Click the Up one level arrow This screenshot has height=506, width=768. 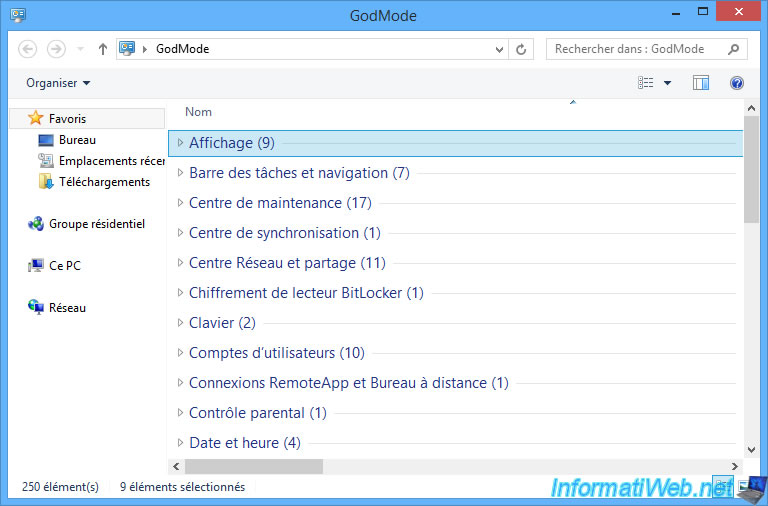pyautogui.click(x=103, y=49)
